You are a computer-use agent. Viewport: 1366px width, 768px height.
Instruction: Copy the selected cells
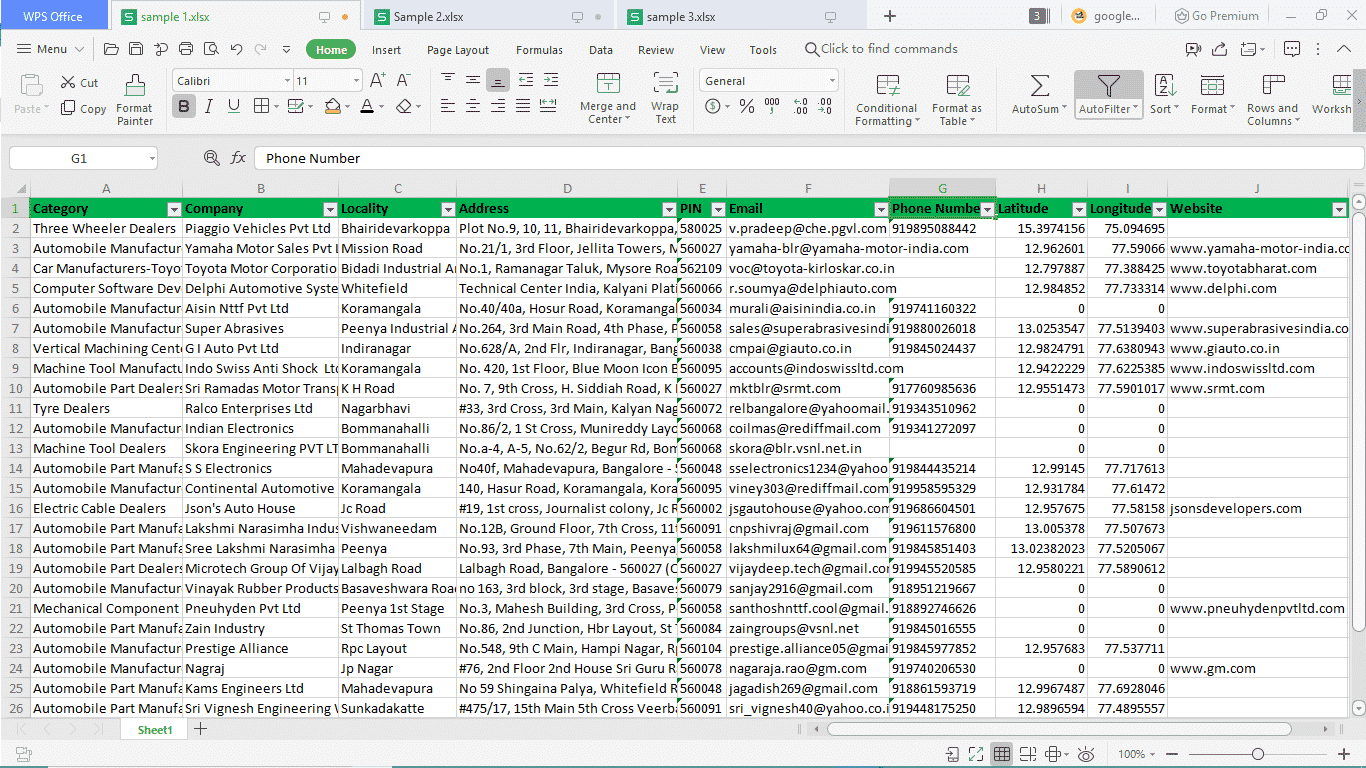[83, 109]
